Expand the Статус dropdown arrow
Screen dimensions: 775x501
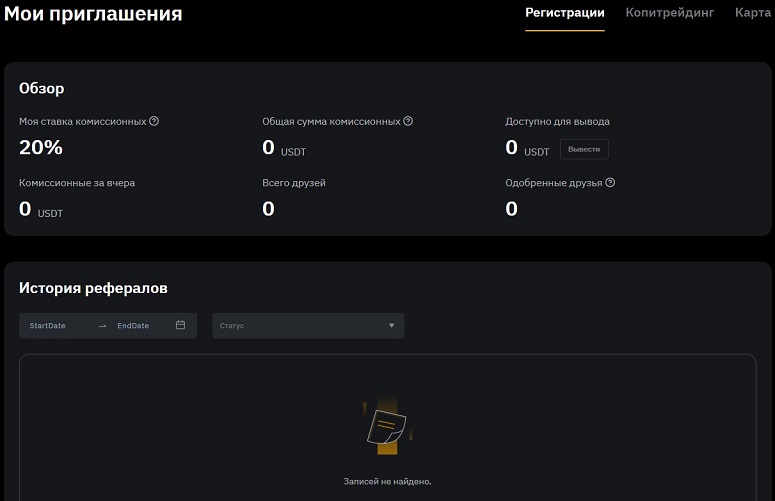pyautogui.click(x=391, y=326)
